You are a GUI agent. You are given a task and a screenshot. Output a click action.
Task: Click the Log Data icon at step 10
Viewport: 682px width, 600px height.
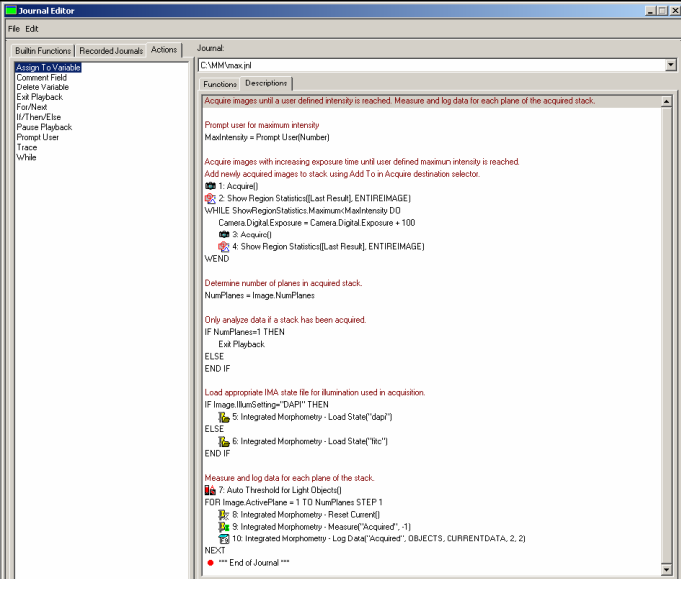(x=223, y=538)
